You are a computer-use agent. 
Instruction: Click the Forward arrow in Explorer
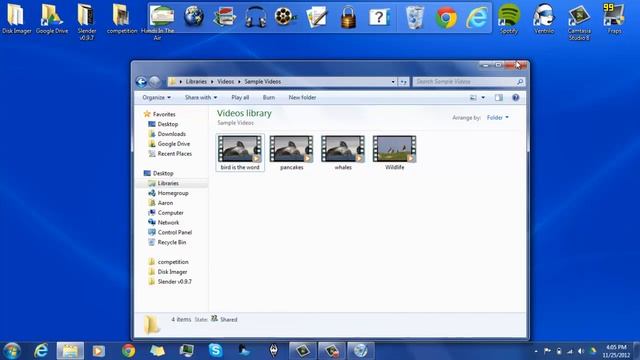click(155, 82)
